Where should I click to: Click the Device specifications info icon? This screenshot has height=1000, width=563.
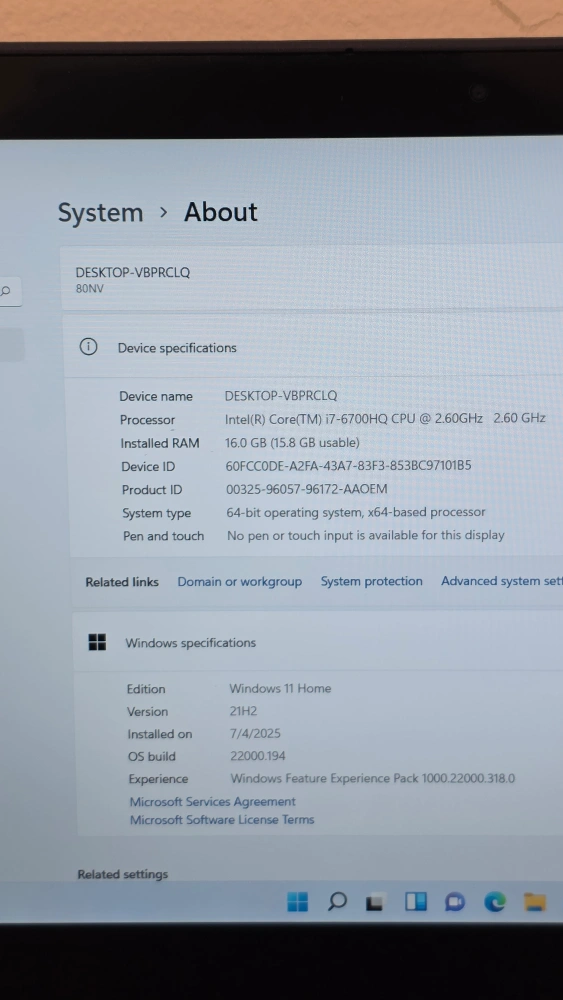tap(88, 347)
